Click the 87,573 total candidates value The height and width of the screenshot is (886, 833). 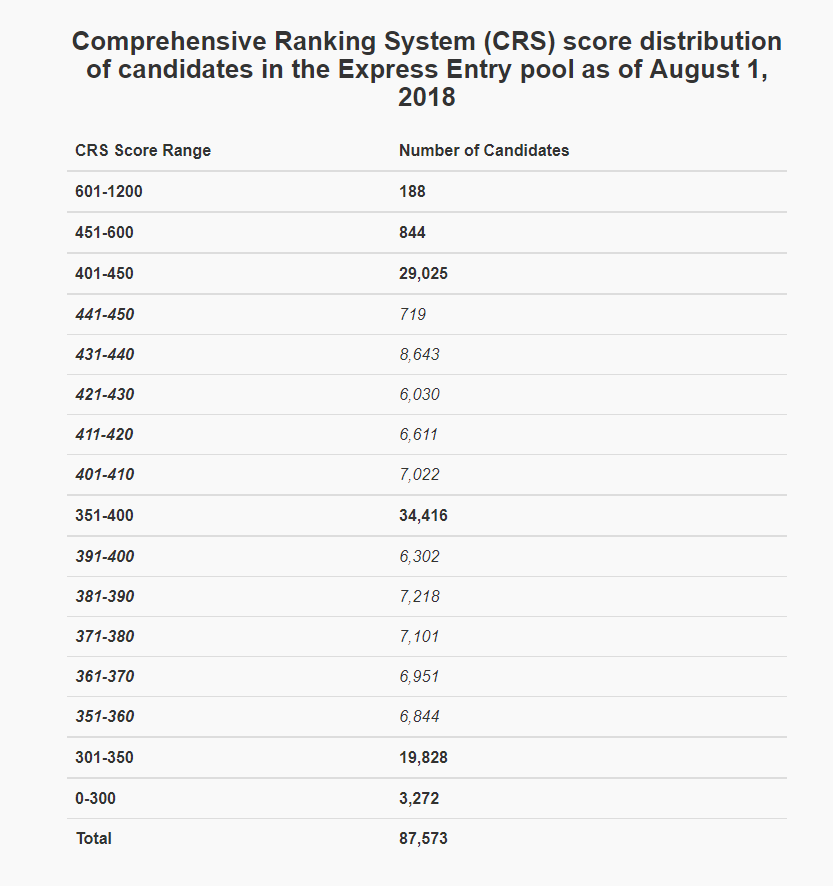point(423,838)
